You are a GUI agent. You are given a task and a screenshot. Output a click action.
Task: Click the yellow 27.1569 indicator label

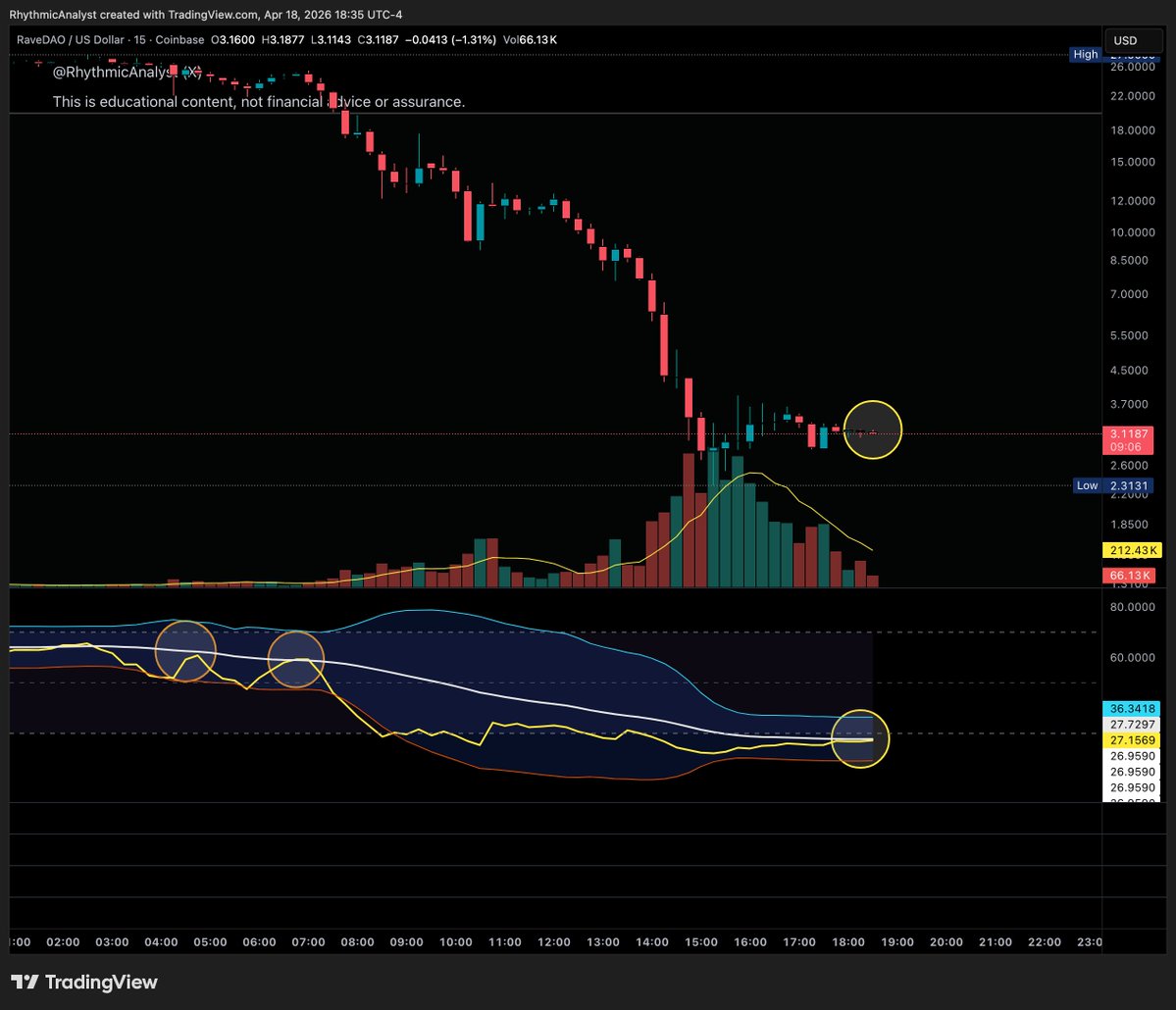[1132, 740]
